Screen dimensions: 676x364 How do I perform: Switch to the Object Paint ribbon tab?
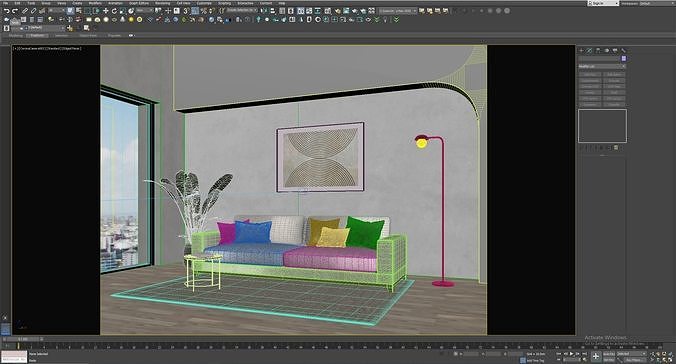click(x=88, y=35)
